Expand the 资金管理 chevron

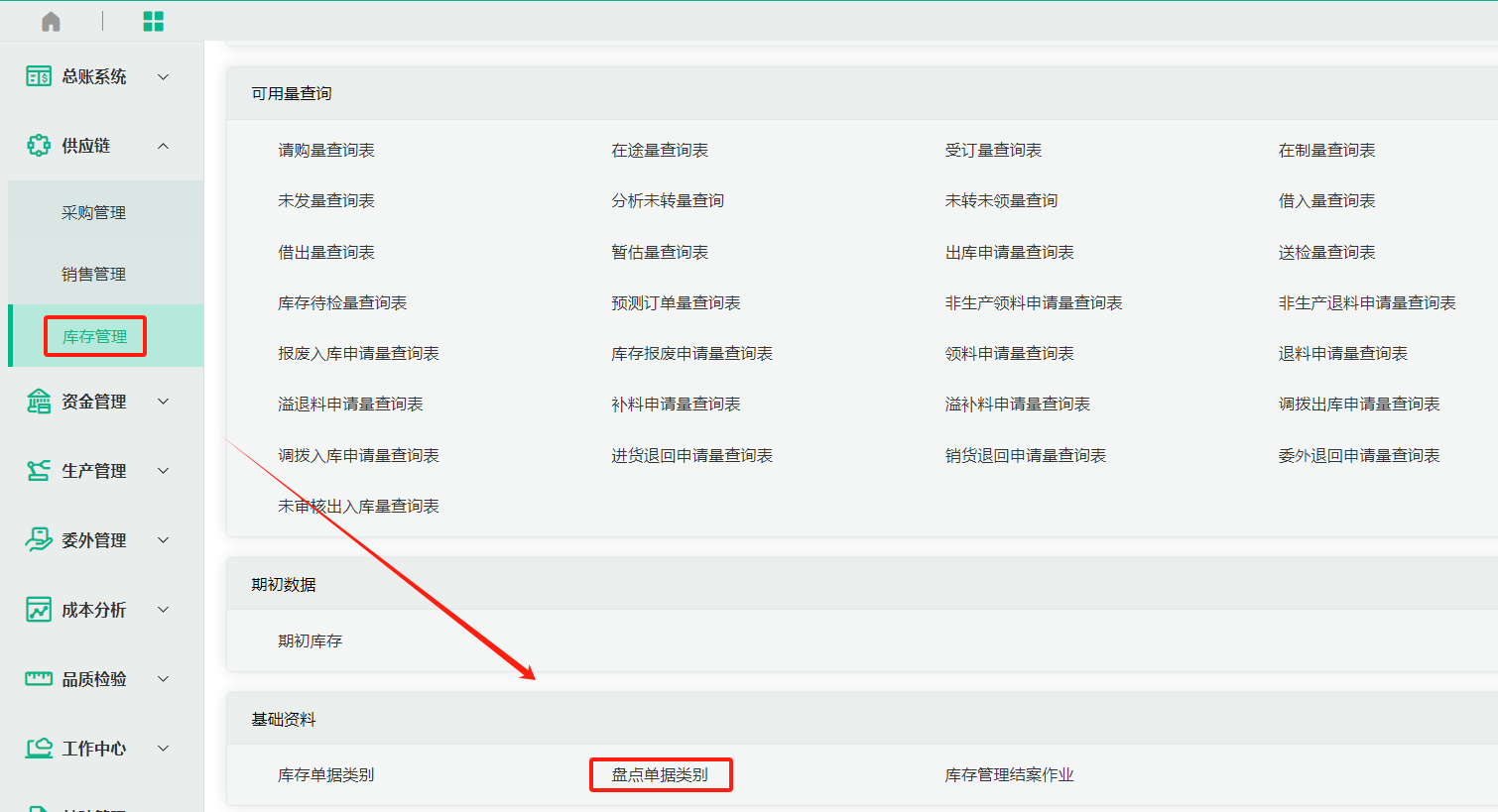pos(164,402)
